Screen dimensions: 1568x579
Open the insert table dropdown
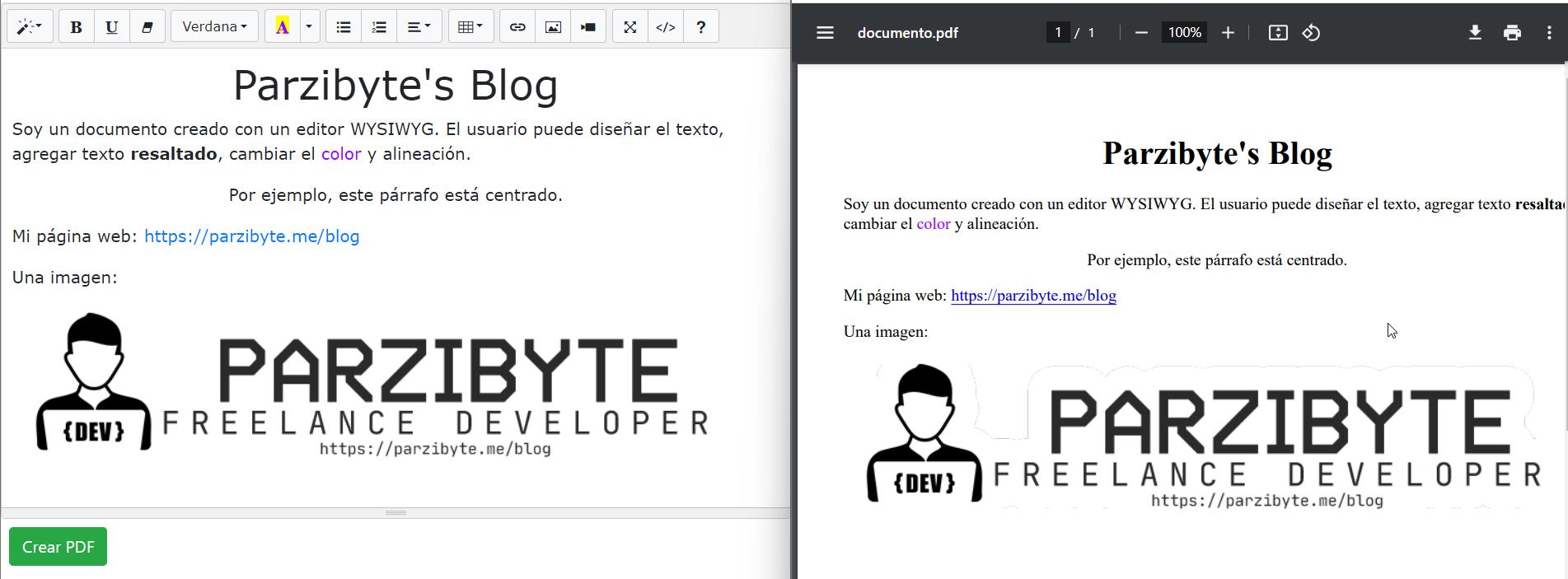pos(470,27)
